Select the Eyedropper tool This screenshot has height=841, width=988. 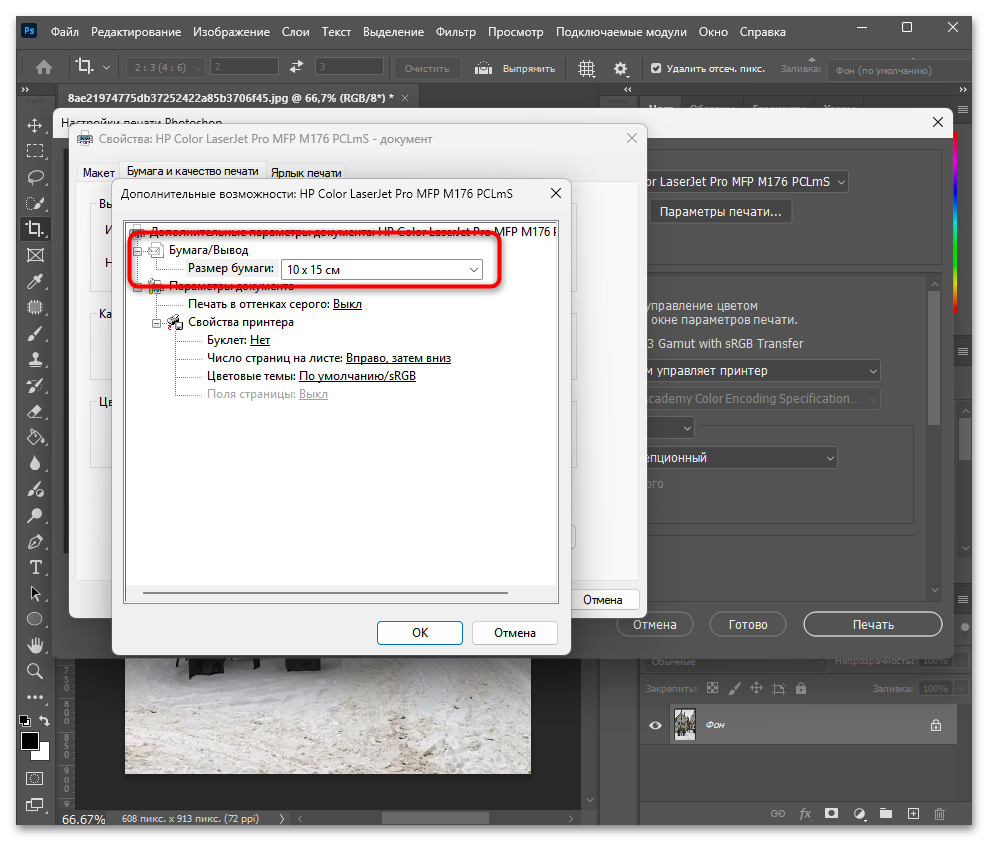tap(35, 281)
